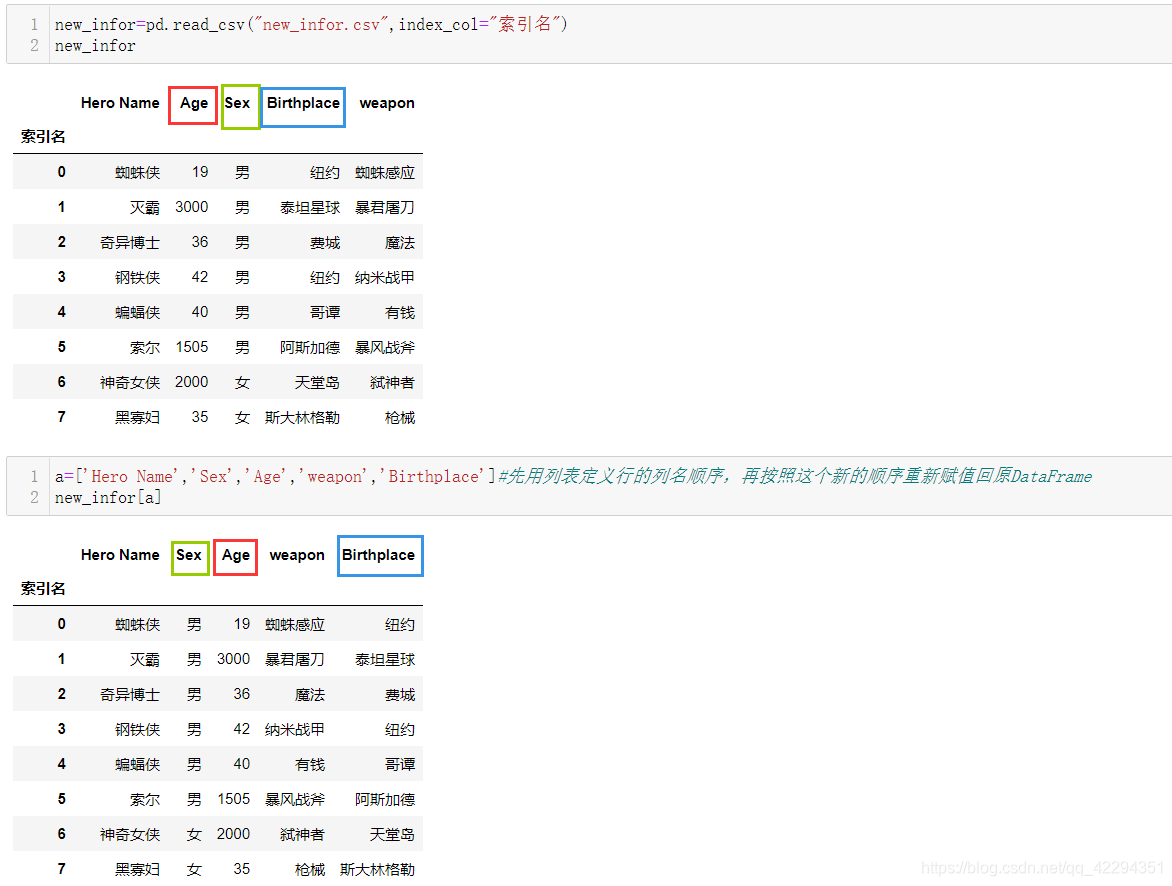The image size is (1172, 886).
Task: Click age value 2000 in second table
Action: (x=233, y=834)
